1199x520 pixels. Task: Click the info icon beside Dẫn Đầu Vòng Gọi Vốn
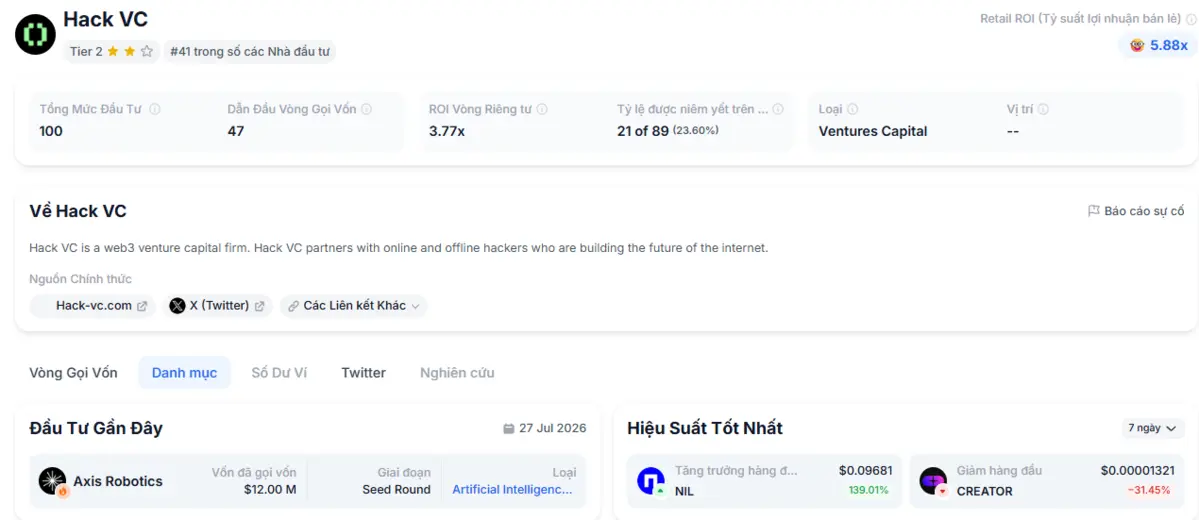tap(366, 109)
